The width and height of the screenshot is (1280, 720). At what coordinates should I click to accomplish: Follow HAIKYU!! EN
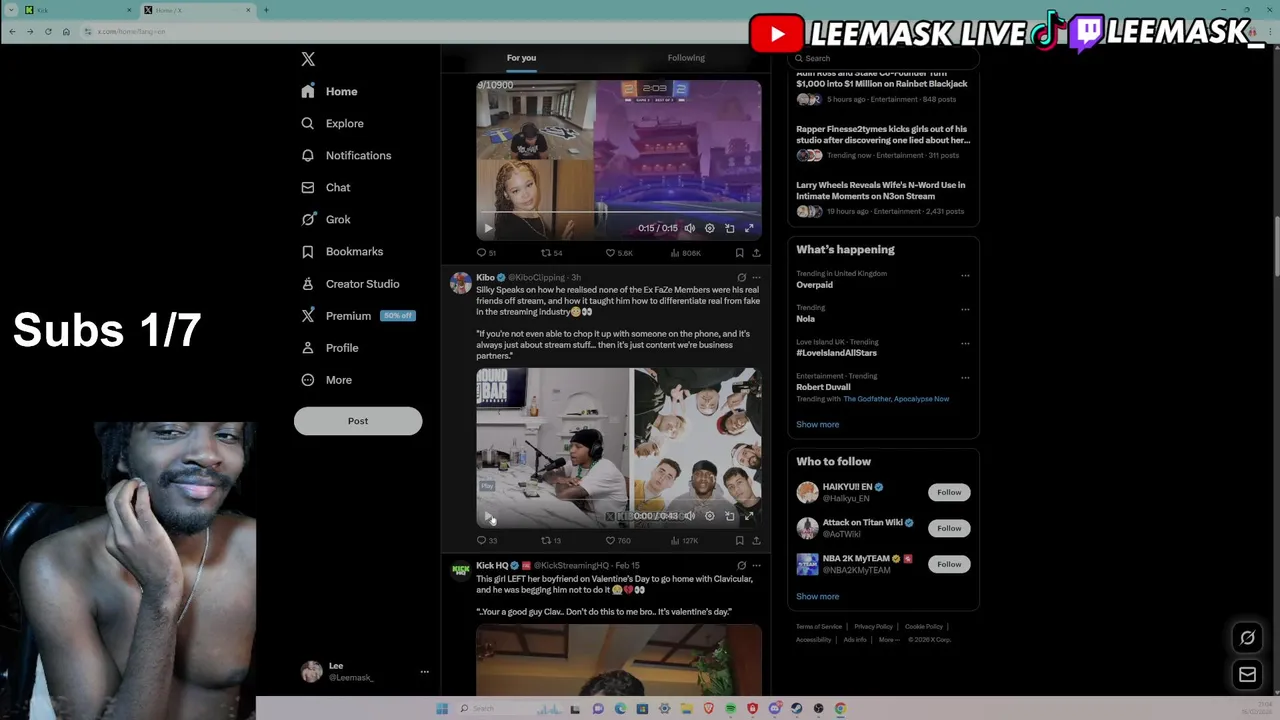click(949, 492)
